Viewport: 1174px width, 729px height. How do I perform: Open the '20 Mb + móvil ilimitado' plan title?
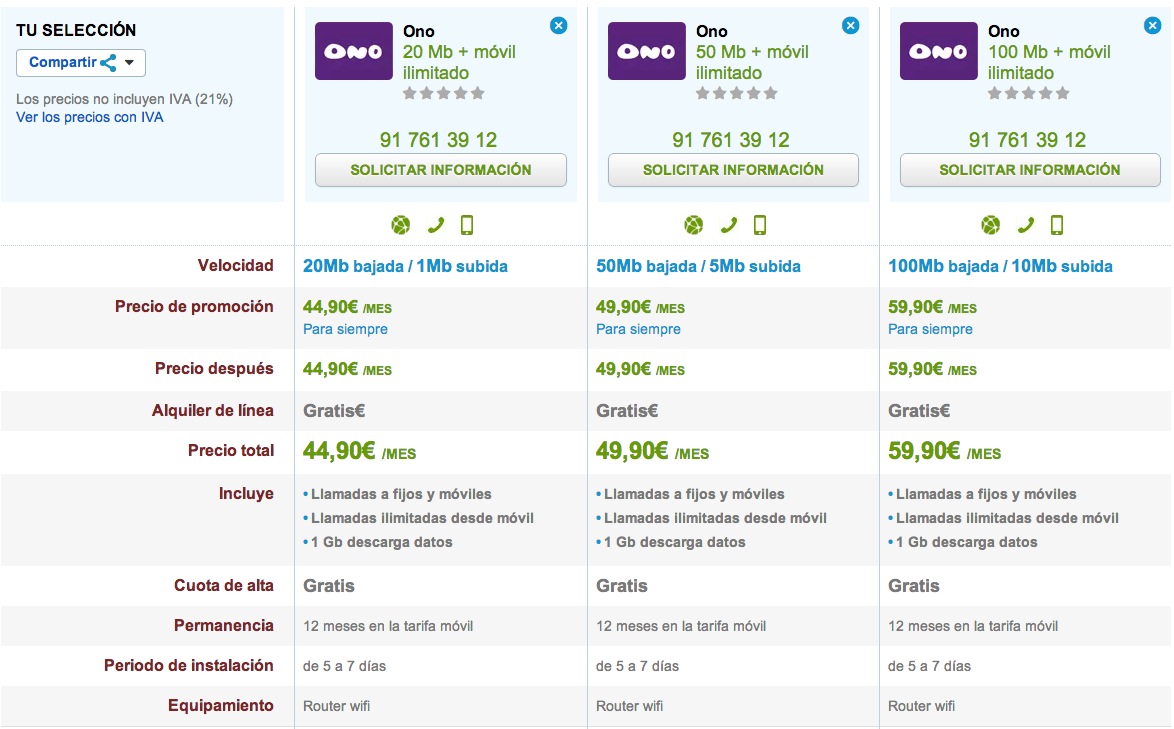459,62
